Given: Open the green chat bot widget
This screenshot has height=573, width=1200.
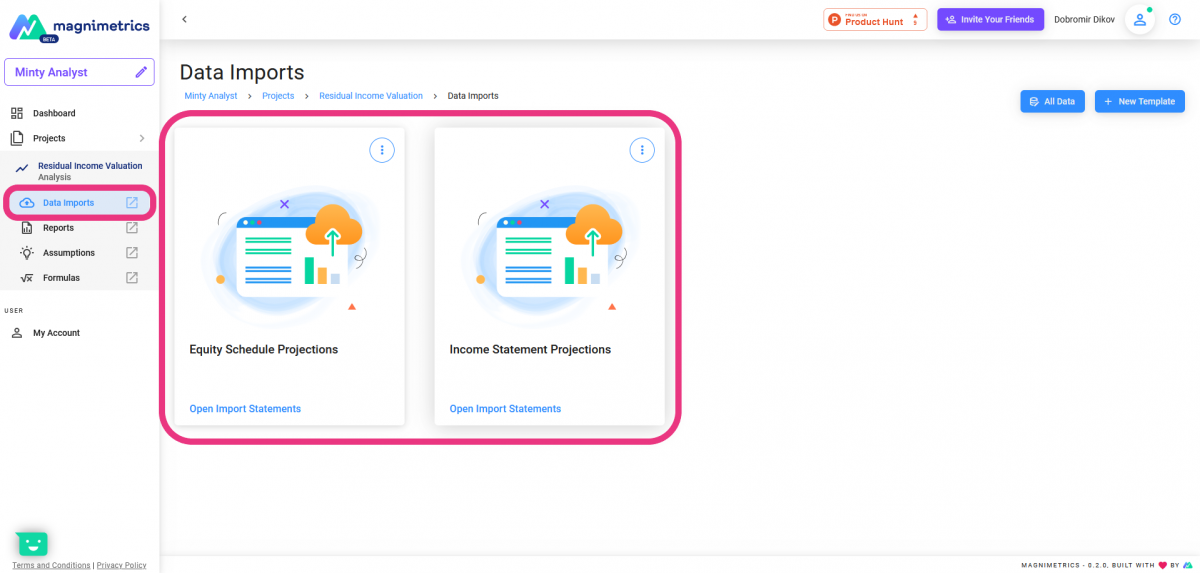Looking at the screenshot, I should [x=33, y=543].
